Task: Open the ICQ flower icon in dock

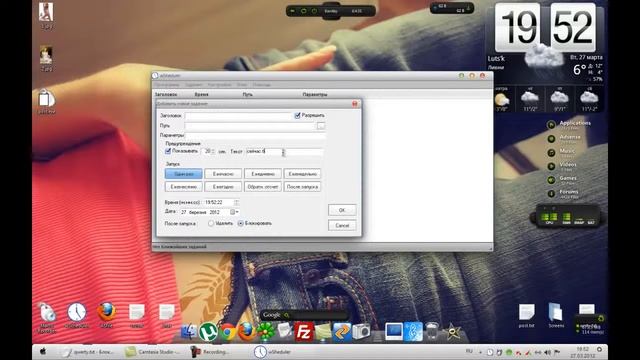Action: pyautogui.click(x=266, y=332)
